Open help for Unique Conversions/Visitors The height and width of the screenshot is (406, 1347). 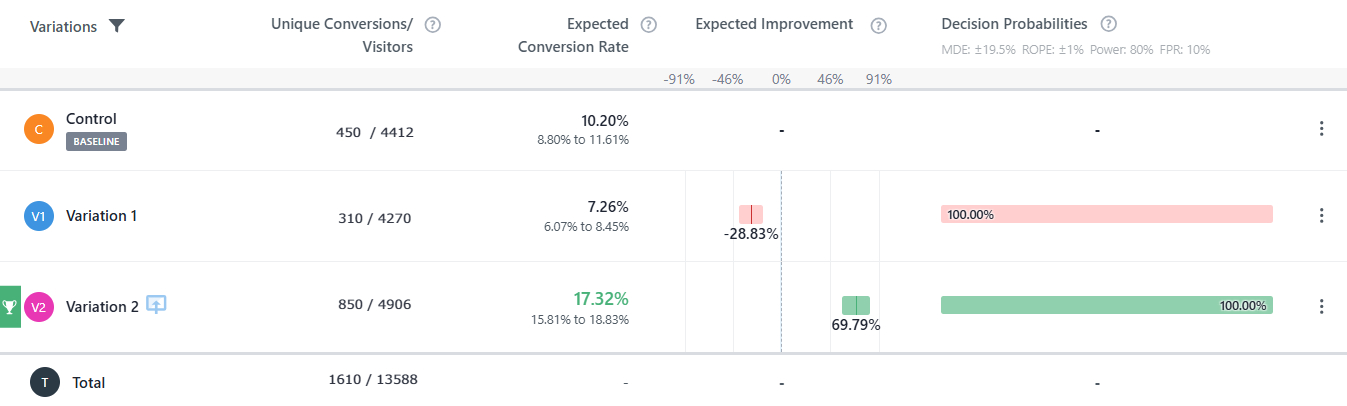click(432, 24)
